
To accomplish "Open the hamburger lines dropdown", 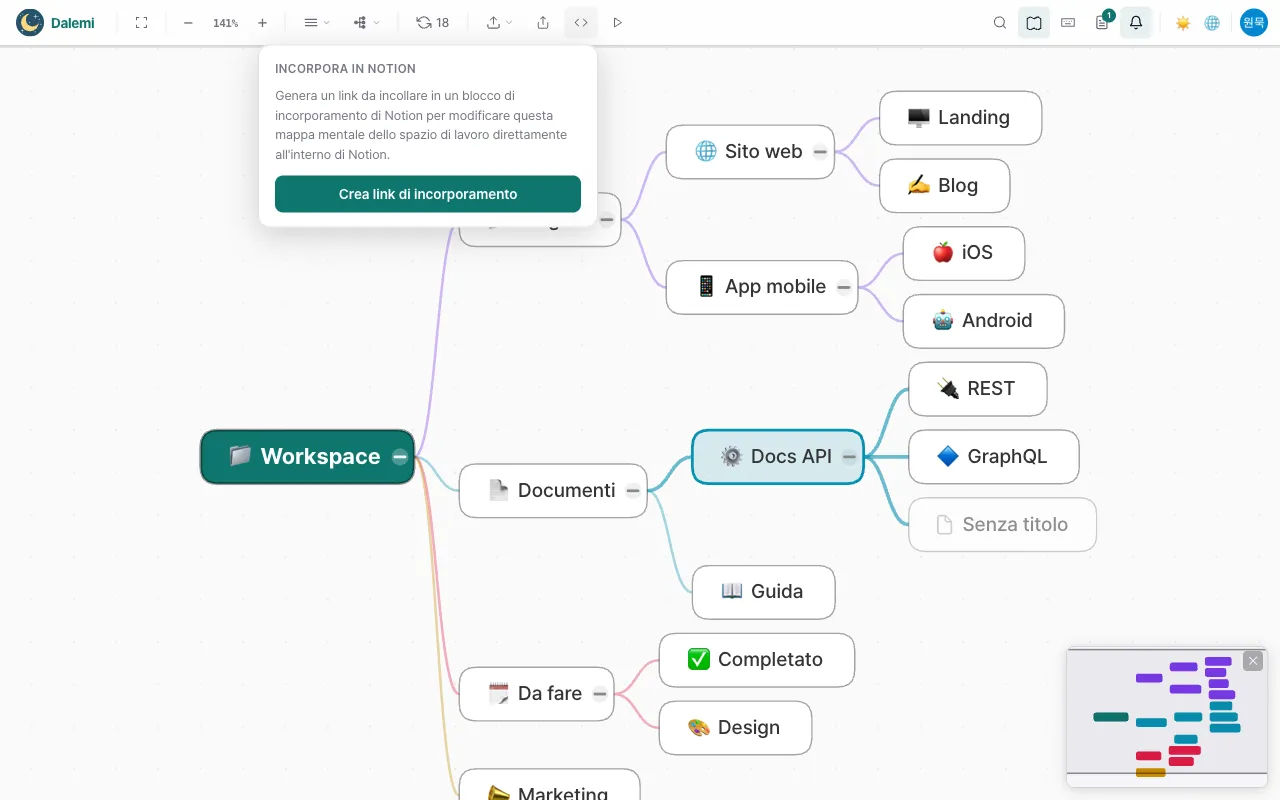I will pyautogui.click(x=316, y=22).
